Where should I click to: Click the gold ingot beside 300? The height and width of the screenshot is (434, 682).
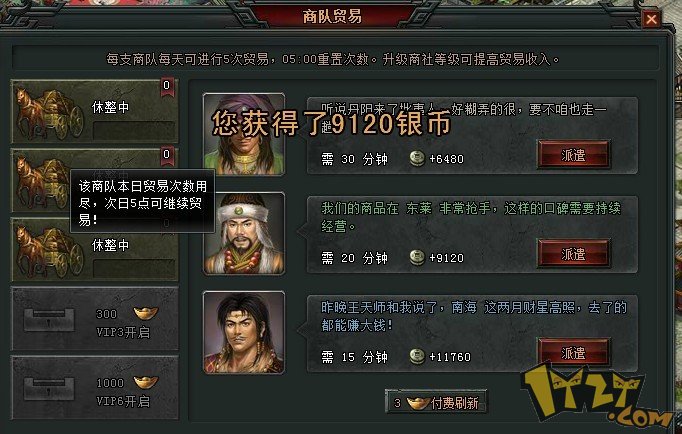click(146, 313)
